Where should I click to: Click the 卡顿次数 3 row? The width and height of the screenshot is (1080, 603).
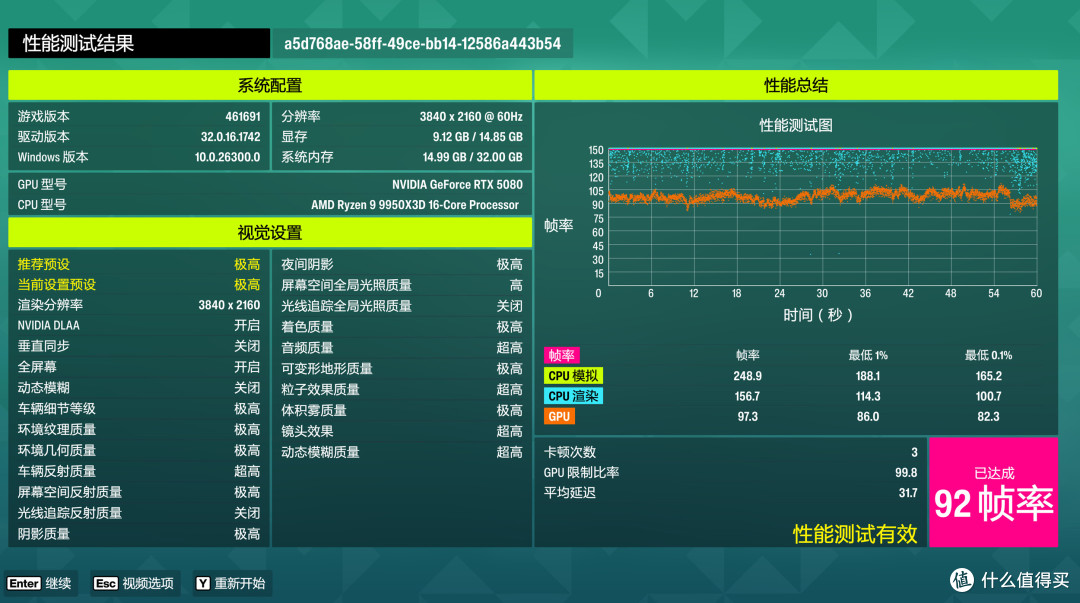[x=730, y=452]
